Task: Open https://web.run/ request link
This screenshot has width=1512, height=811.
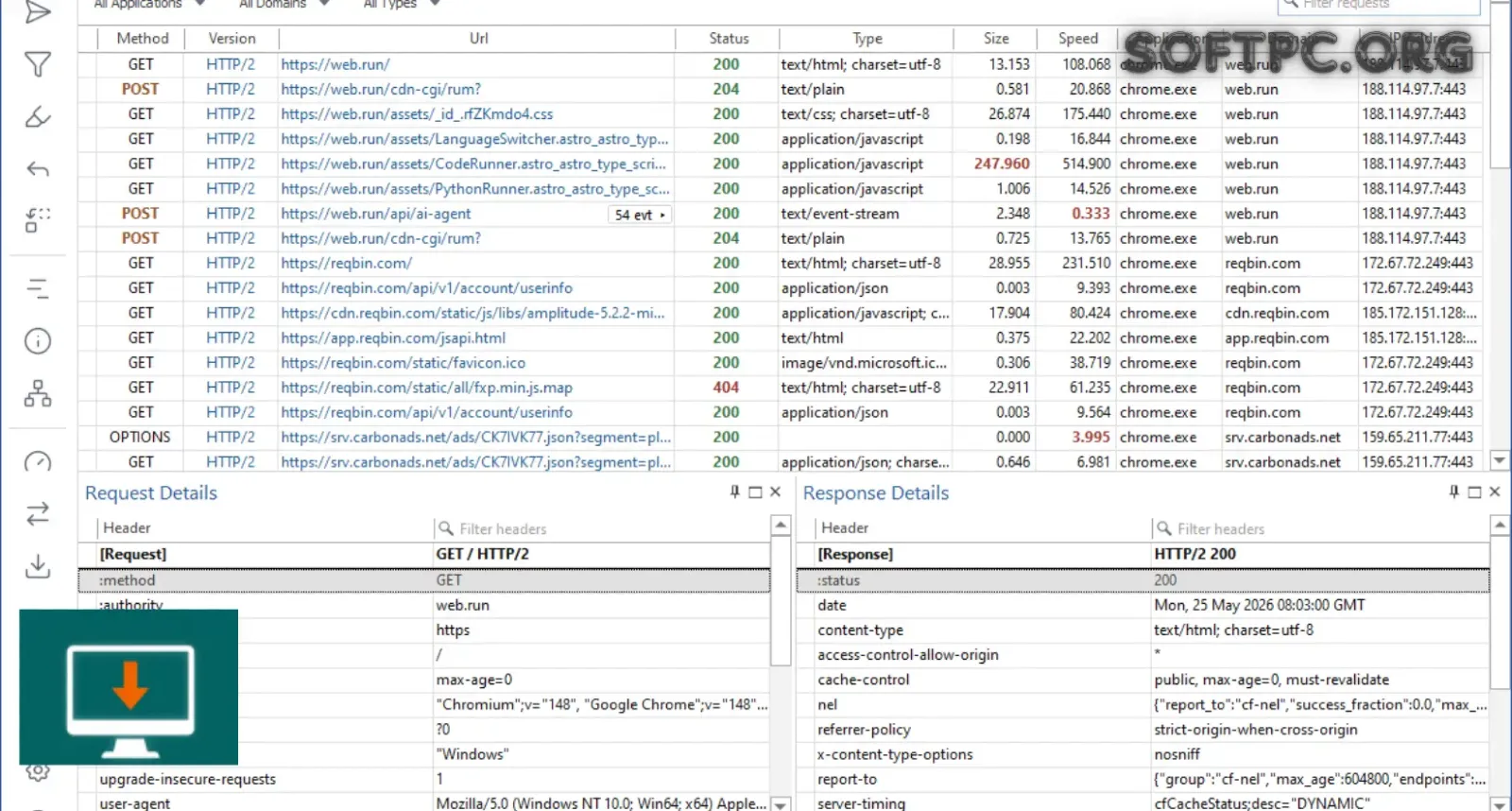Action: pyautogui.click(x=335, y=64)
